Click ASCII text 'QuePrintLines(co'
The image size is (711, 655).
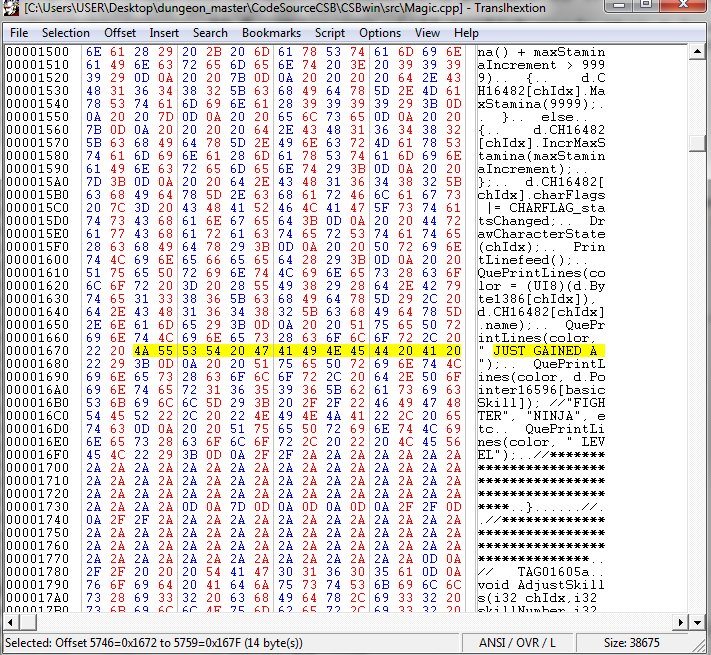[541, 273]
